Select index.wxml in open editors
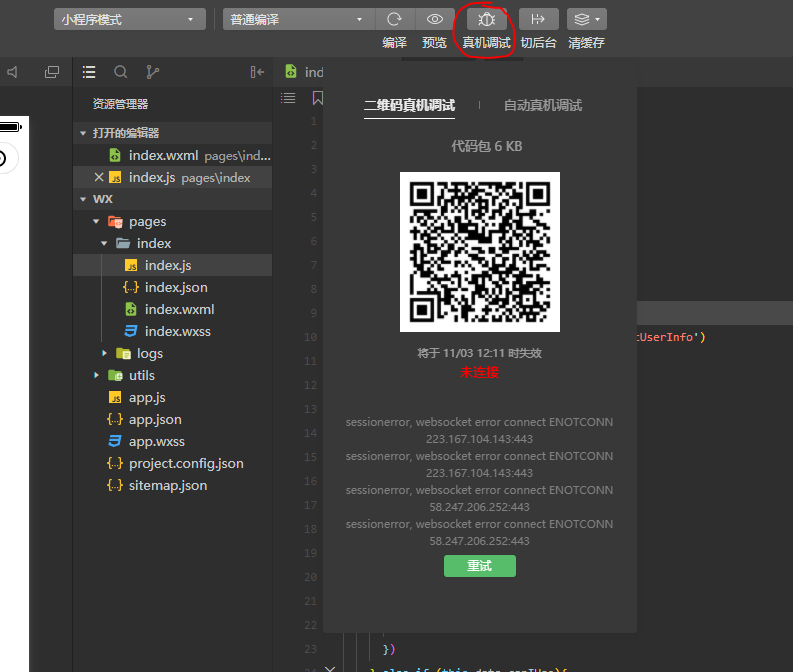This screenshot has width=793, height=672. click(x=173, y=155)
